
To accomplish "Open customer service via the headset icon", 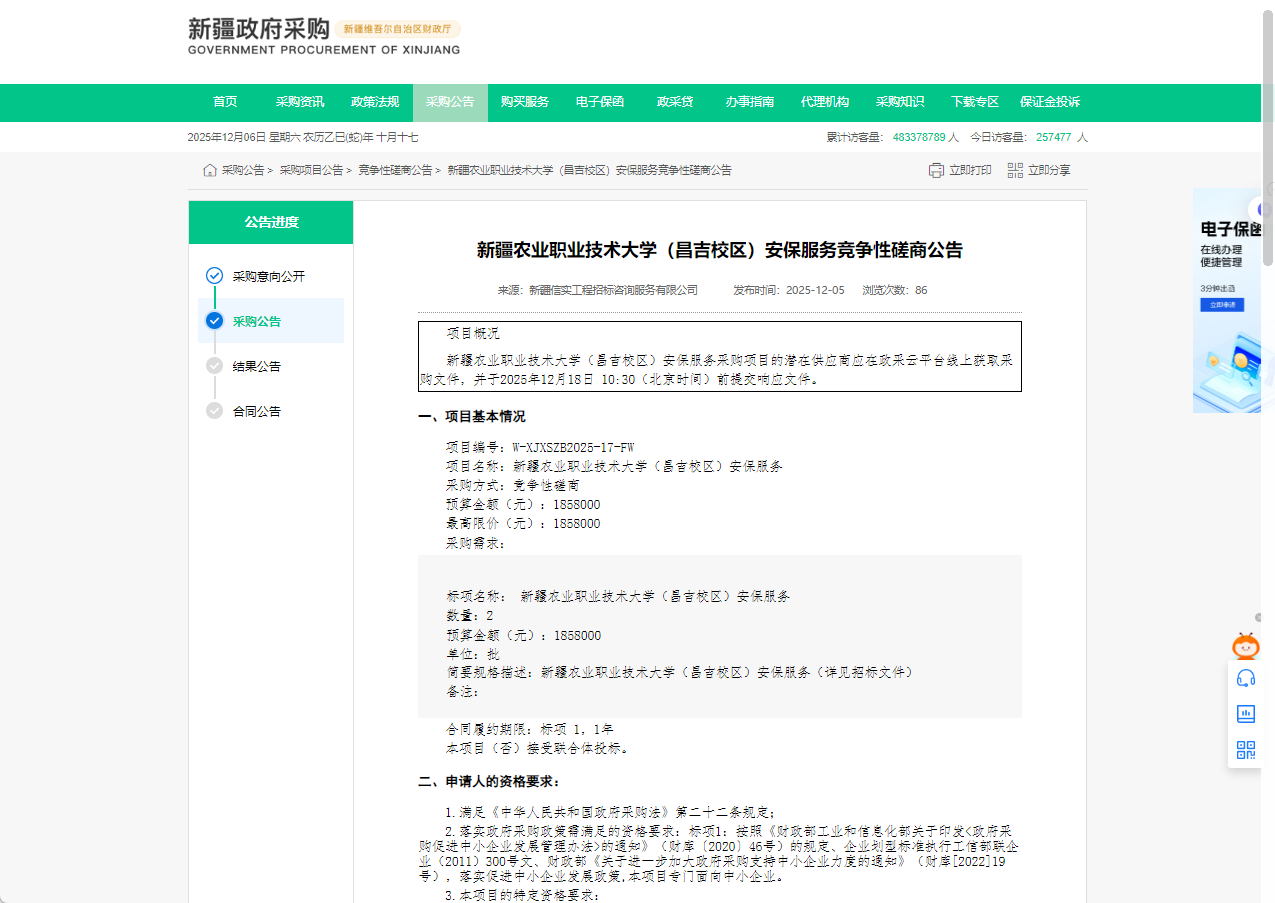I will pos(1245,679).
